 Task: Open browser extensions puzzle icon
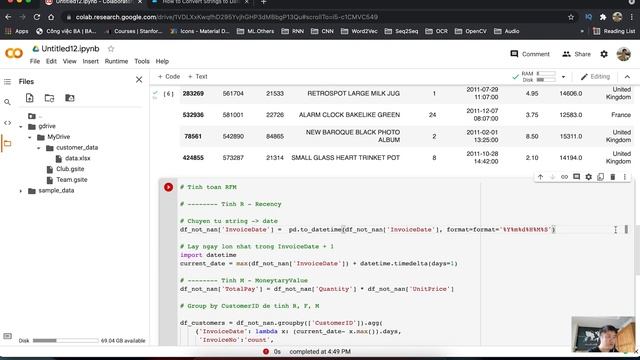[603, 17]
